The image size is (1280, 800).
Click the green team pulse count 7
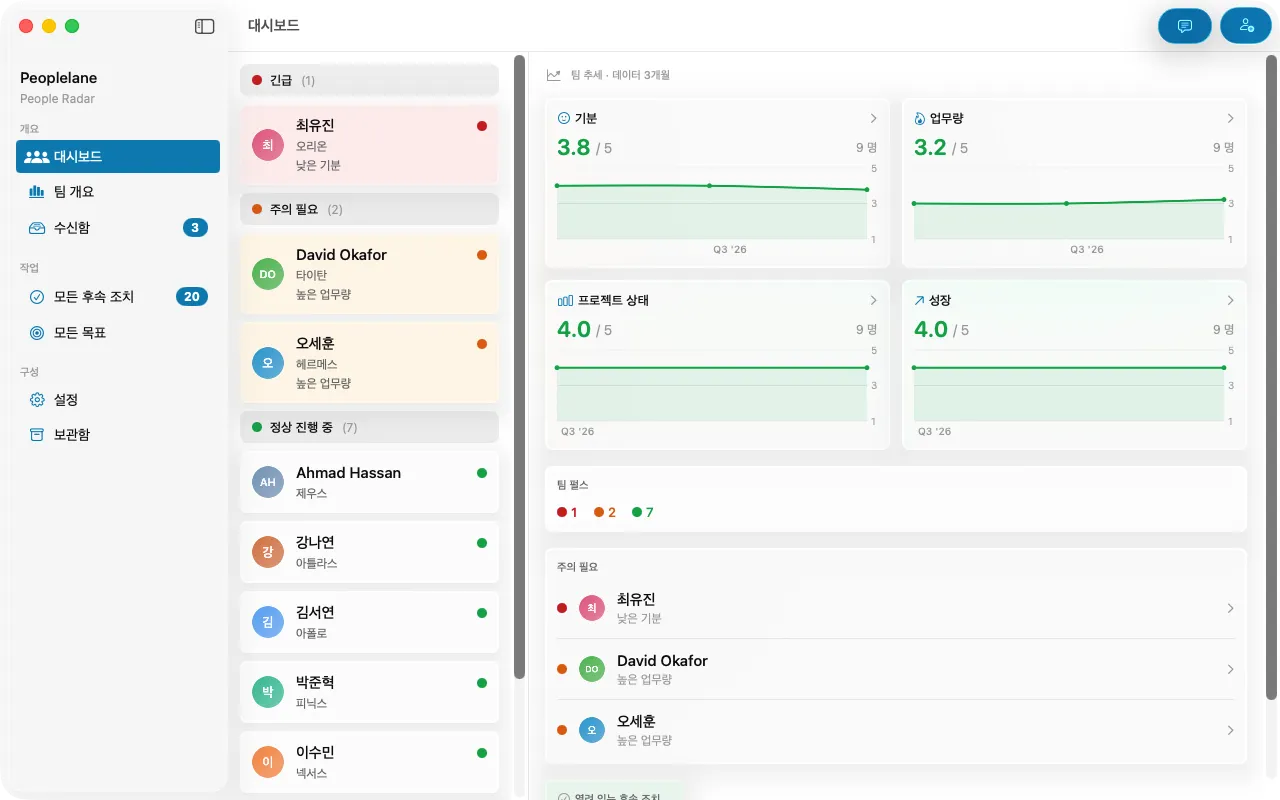[x=643, y=512]
